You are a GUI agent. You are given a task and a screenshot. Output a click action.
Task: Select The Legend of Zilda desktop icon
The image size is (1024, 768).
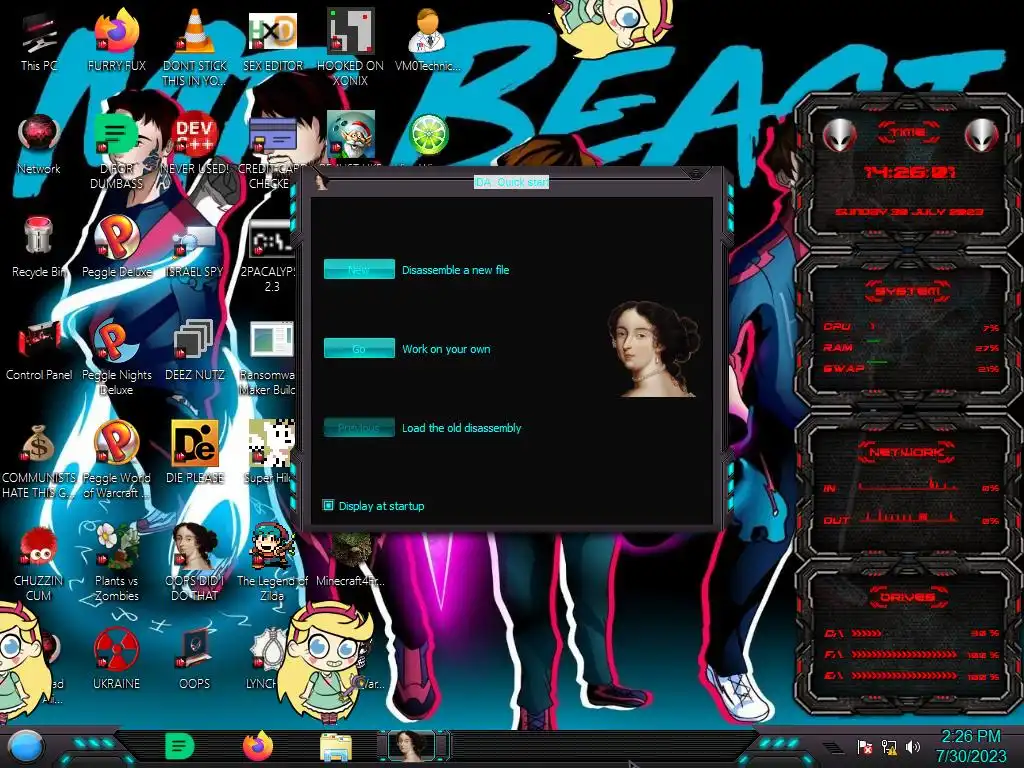[272, 564]
